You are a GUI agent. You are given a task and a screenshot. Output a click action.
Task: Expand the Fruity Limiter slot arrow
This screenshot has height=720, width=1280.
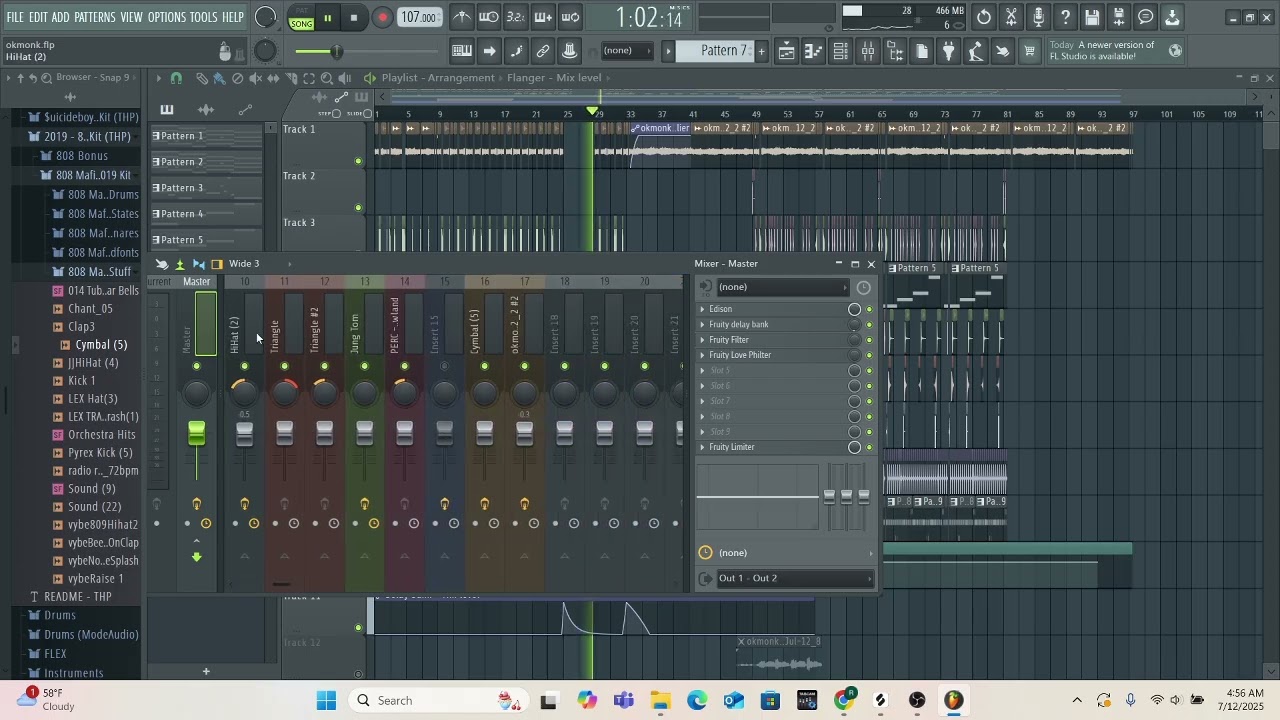tap(702, 447)
